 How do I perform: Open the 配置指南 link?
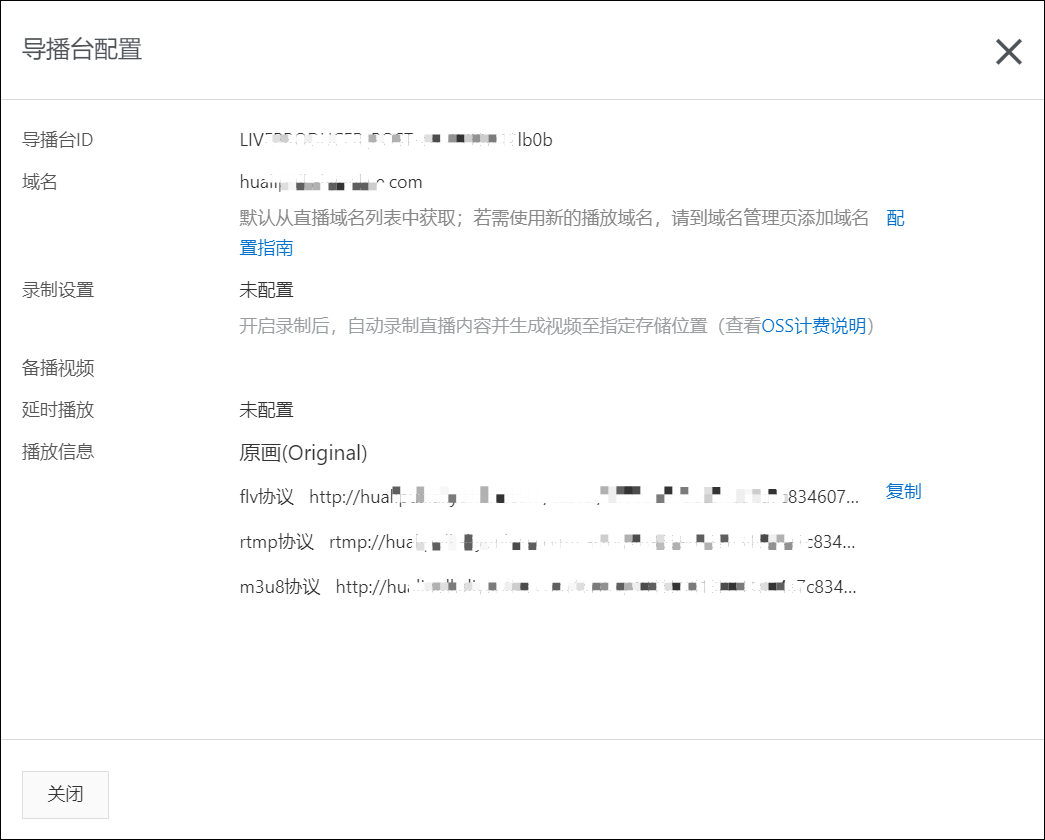click(x=266, y=247)
